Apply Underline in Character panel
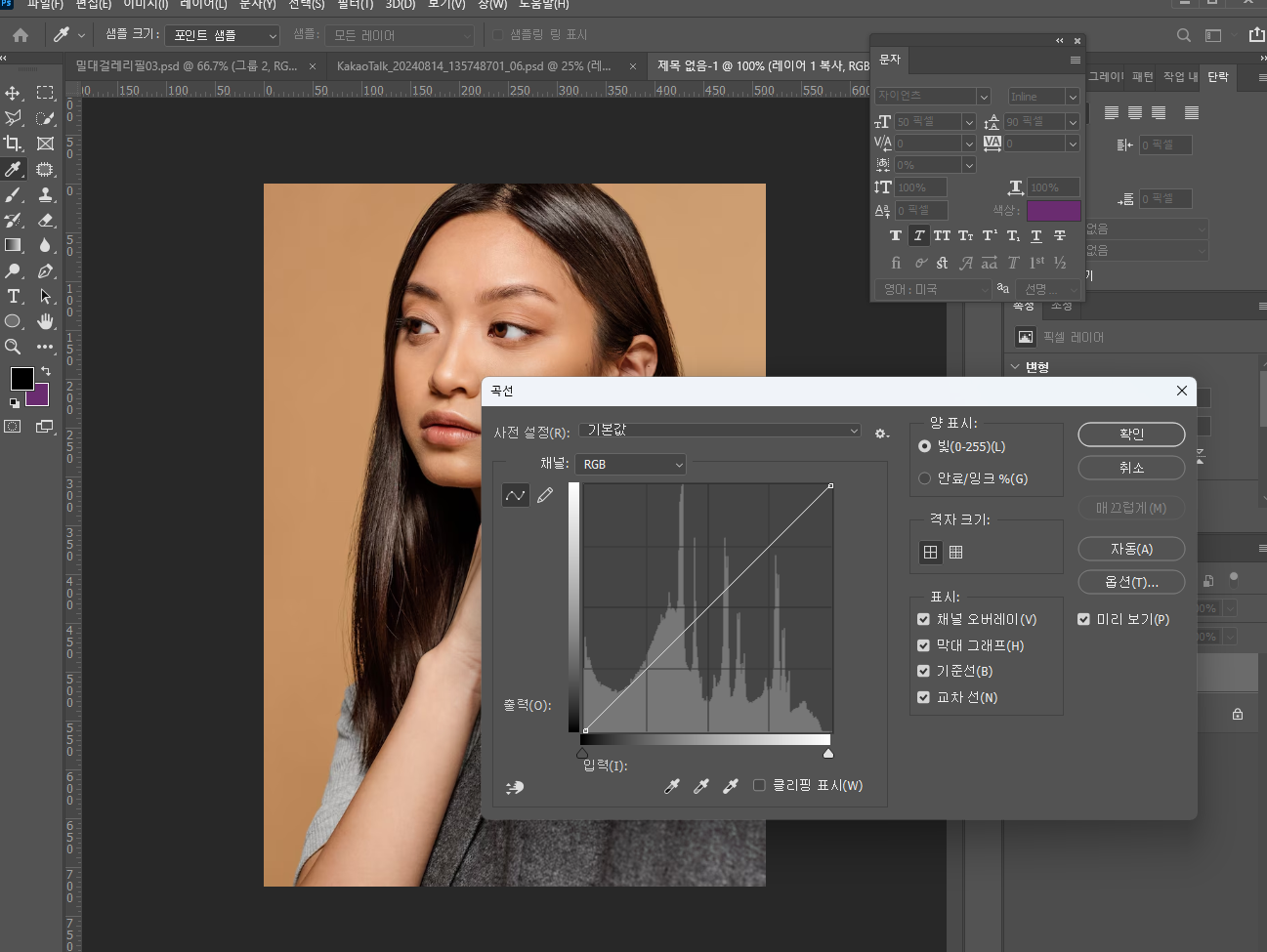The height and width of the screenshot is (952, 1267). click(1036, 235)
